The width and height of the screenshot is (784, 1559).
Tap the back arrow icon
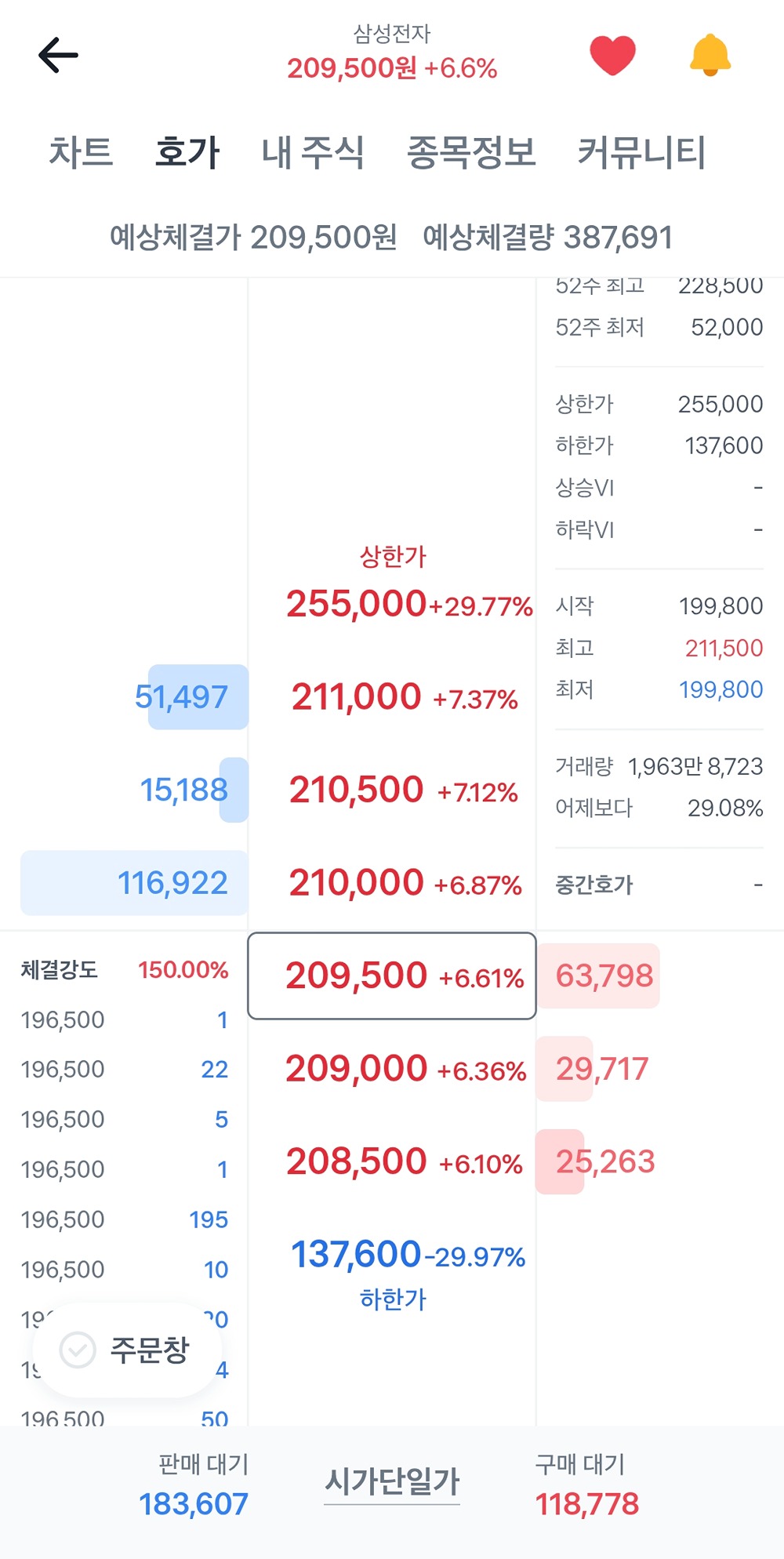[x=59, y=56]
